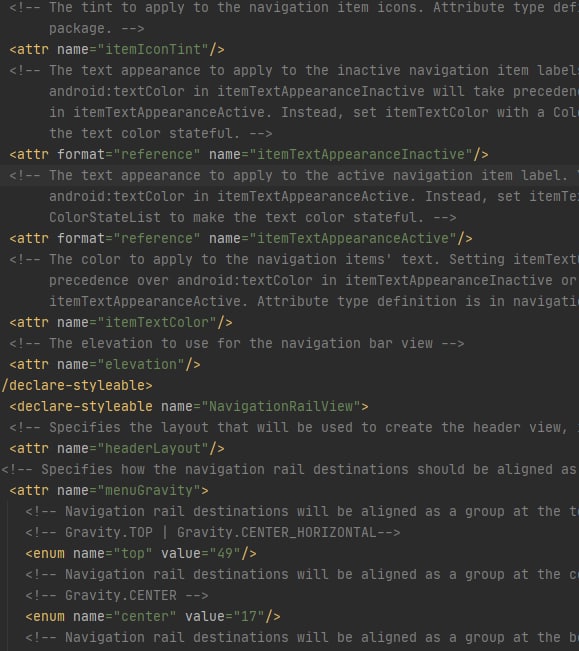Click the Gravity.TOP | Gravity.CENTER_HORIZONTAL comment
Viewport: 579px width, 651px height.
pyautogui.click(x=213, y=532)
